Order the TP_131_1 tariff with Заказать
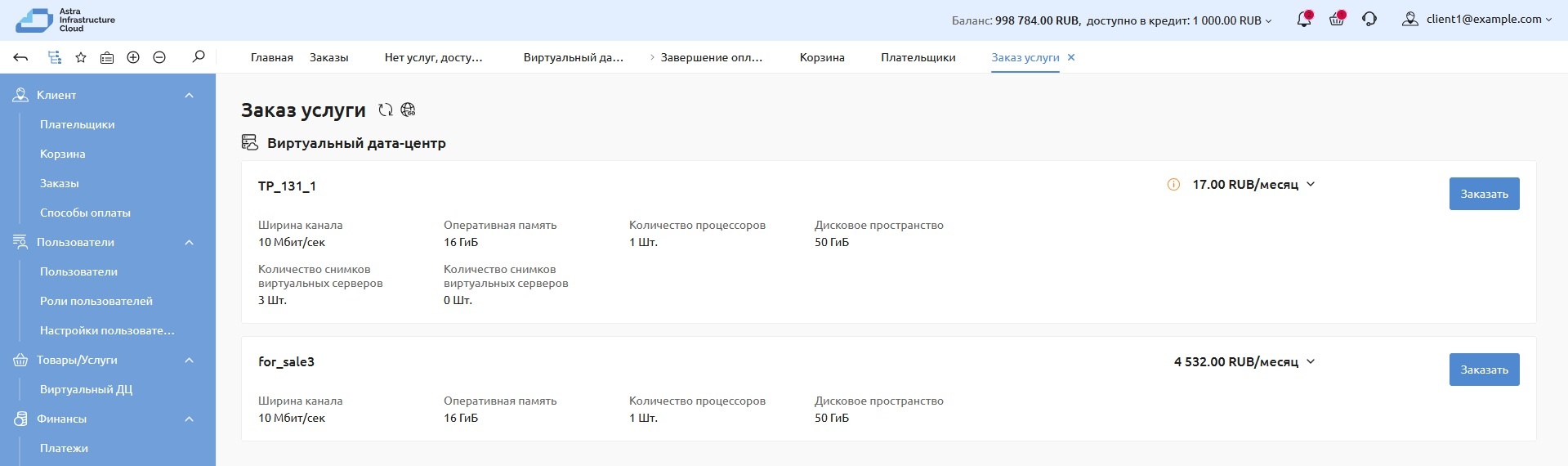Viewport: 1568px width, 466px height. [1484, 194]
